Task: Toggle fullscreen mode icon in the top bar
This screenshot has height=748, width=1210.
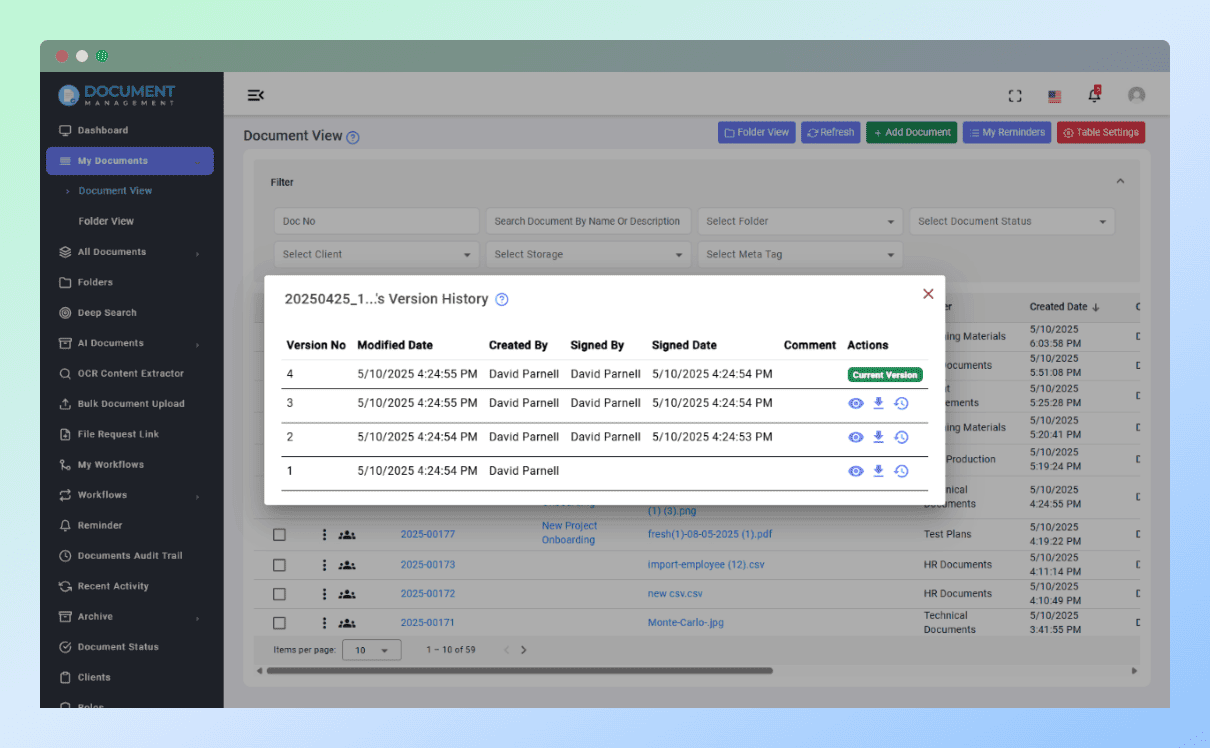Action: (x=1015, y=95)
